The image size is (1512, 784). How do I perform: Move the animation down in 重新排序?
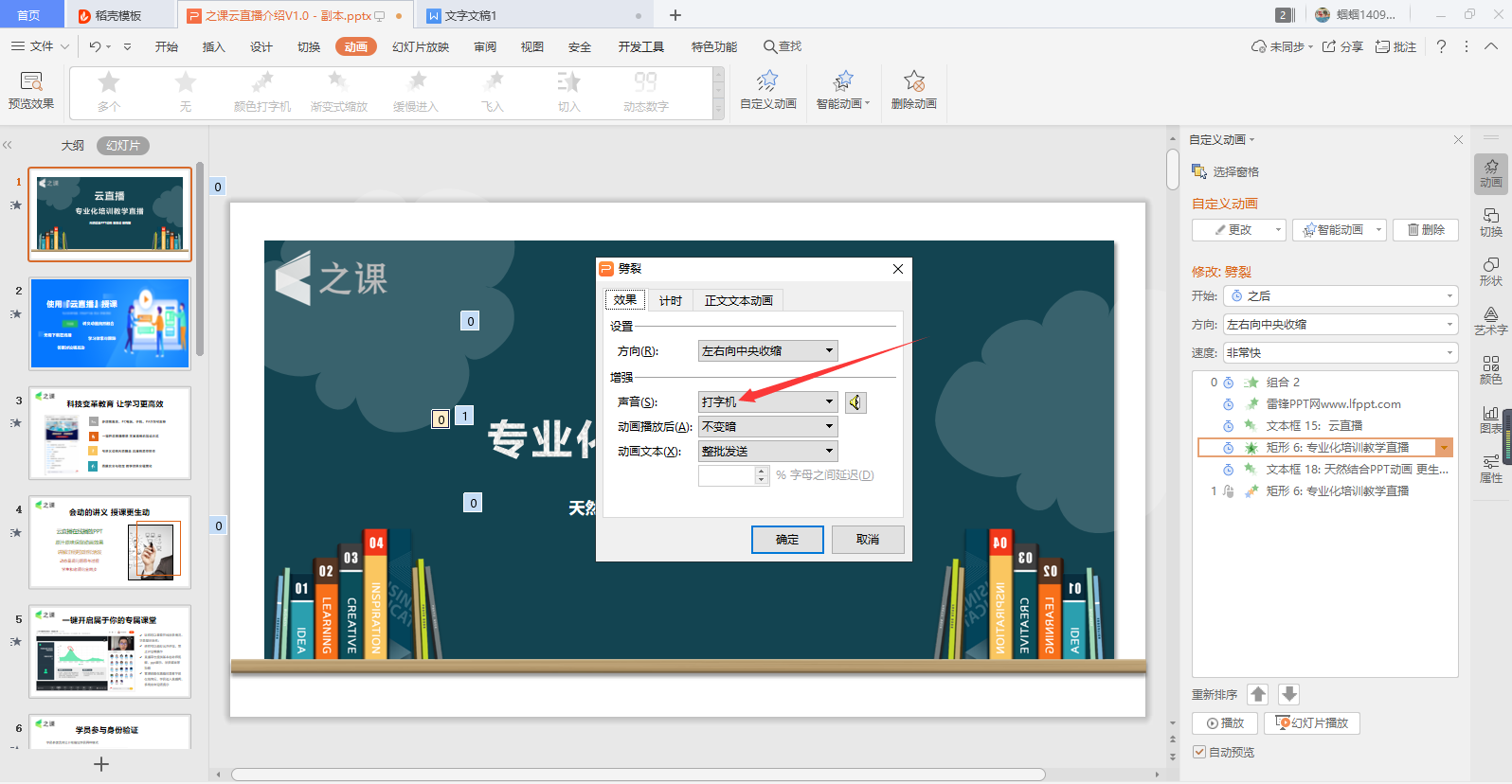point(1289,694)
